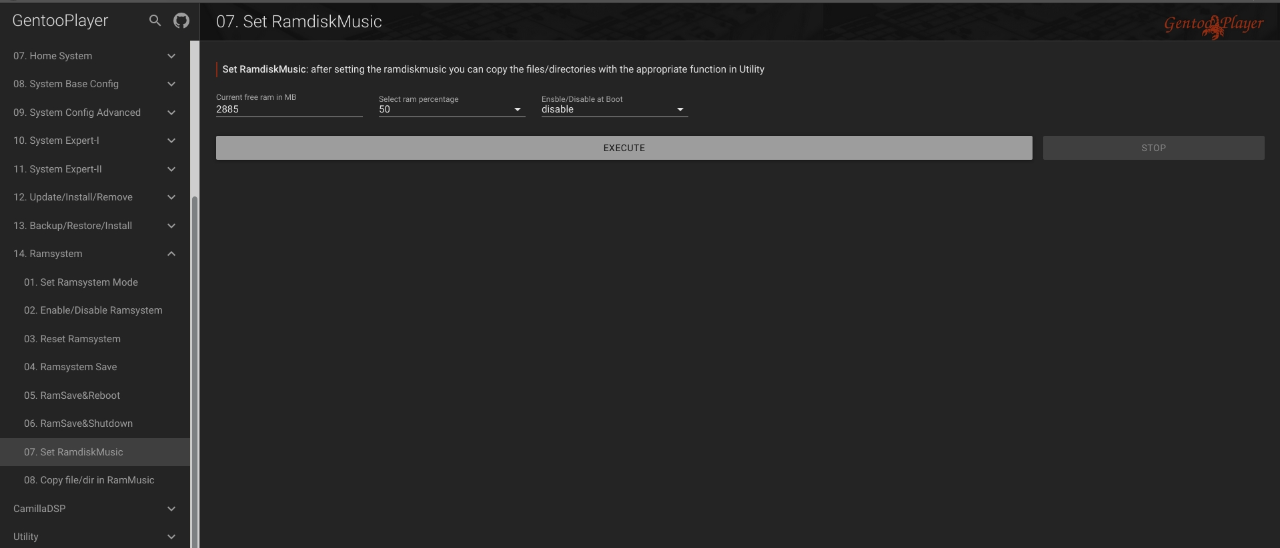1280x548 pixels.
Task: Open the Enable/Disable at Boot dropdown
Action: pyautogui.click(x=614, y=109)
